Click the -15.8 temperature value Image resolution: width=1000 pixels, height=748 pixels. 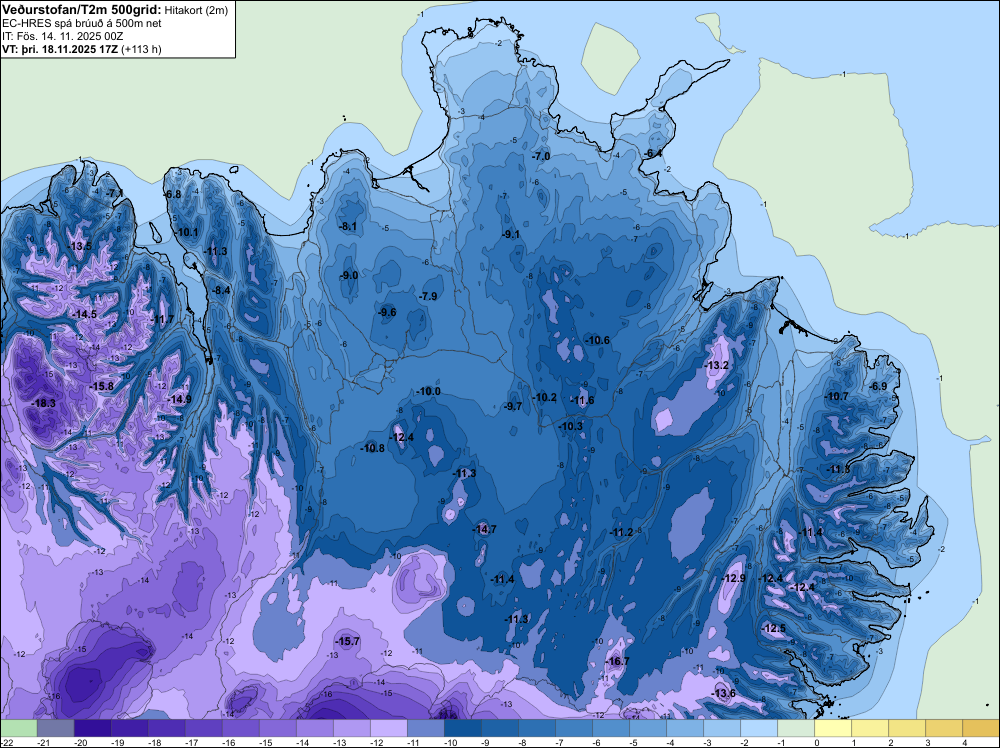[101, 386]
